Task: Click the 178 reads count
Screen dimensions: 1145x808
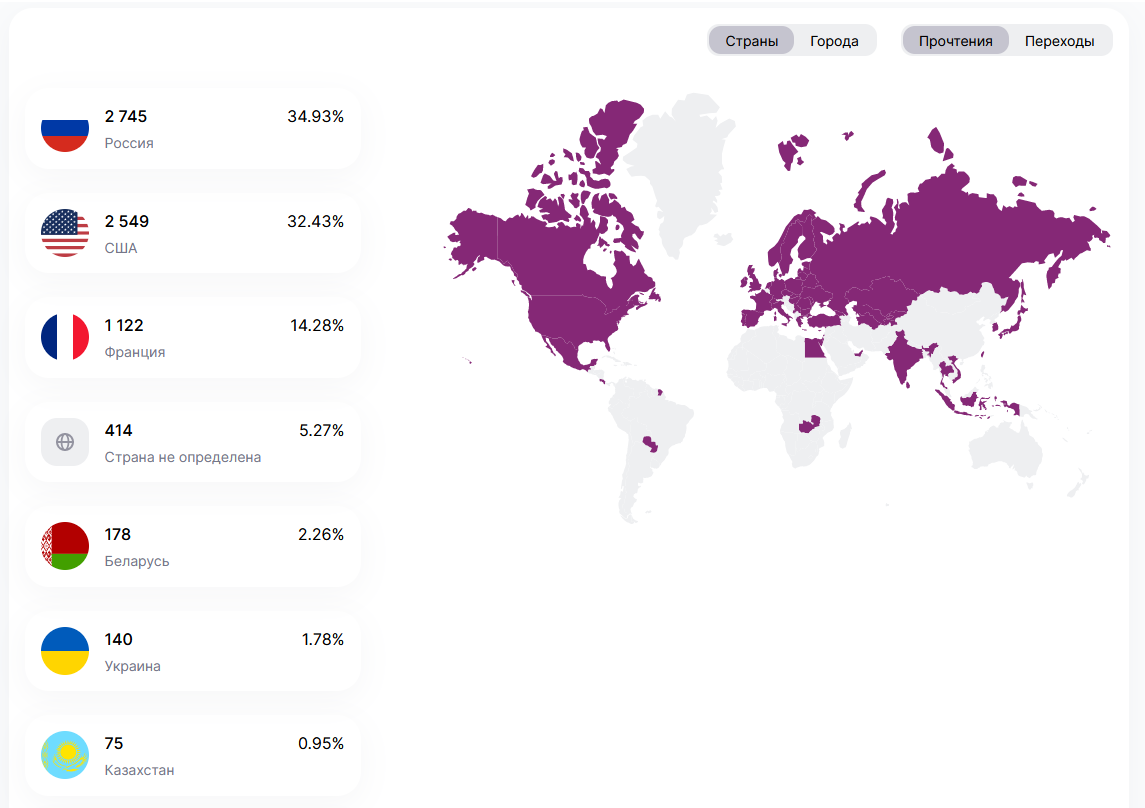Action: 118,534
